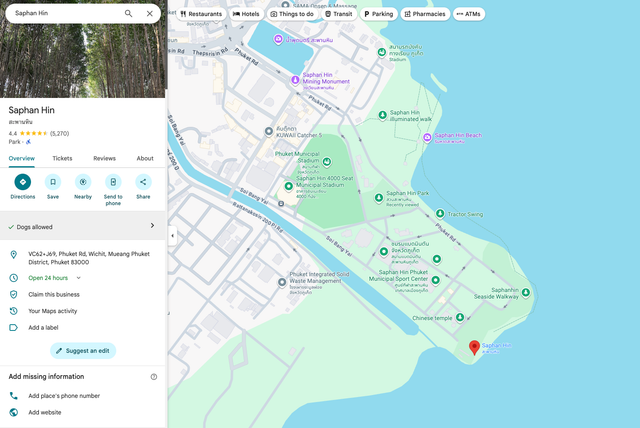Switch to the Overview tab
Viewport: 640px width, 428px height.
[x=22, y=158]
